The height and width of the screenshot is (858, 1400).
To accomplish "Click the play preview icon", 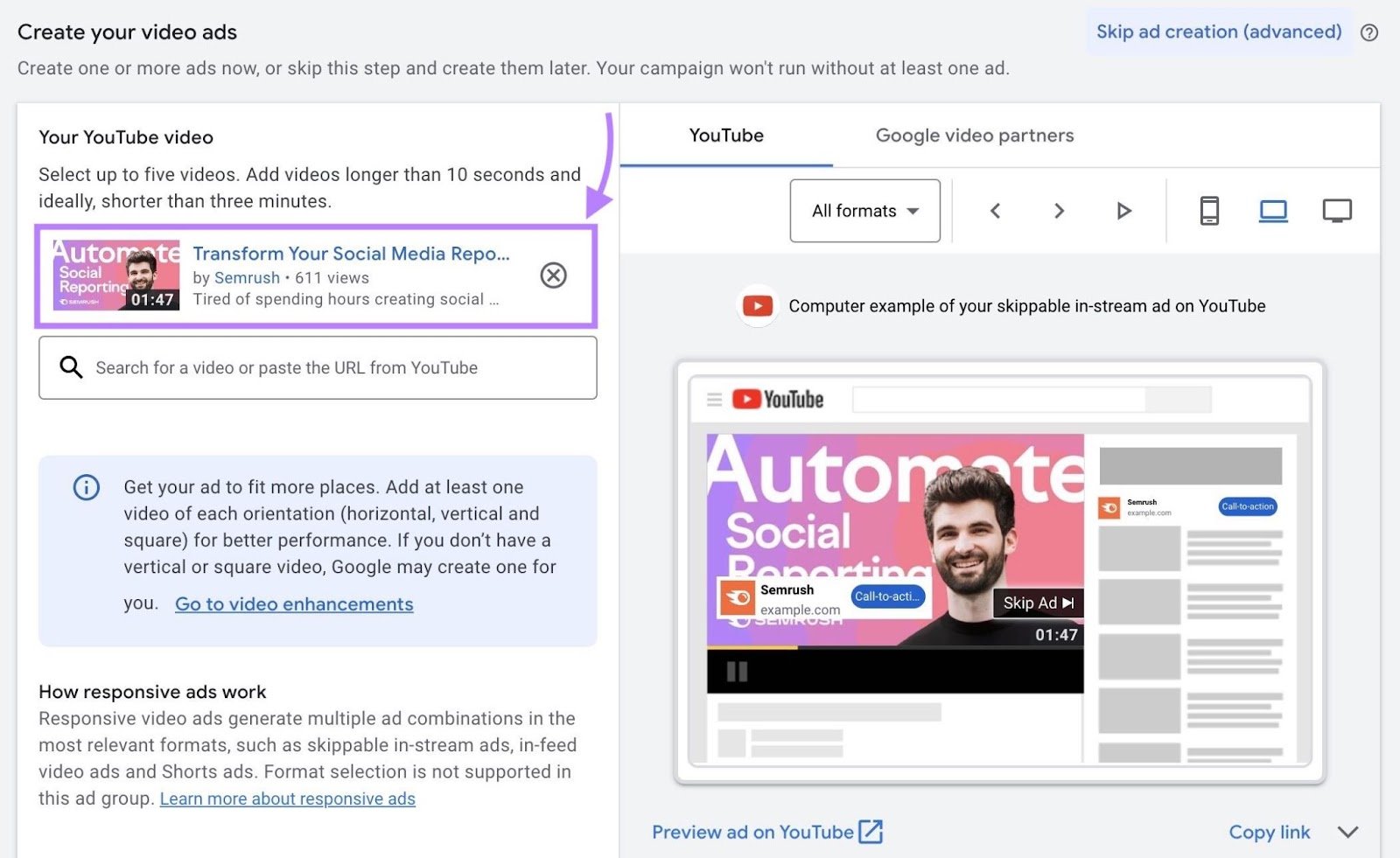I will coord(1123,211).
